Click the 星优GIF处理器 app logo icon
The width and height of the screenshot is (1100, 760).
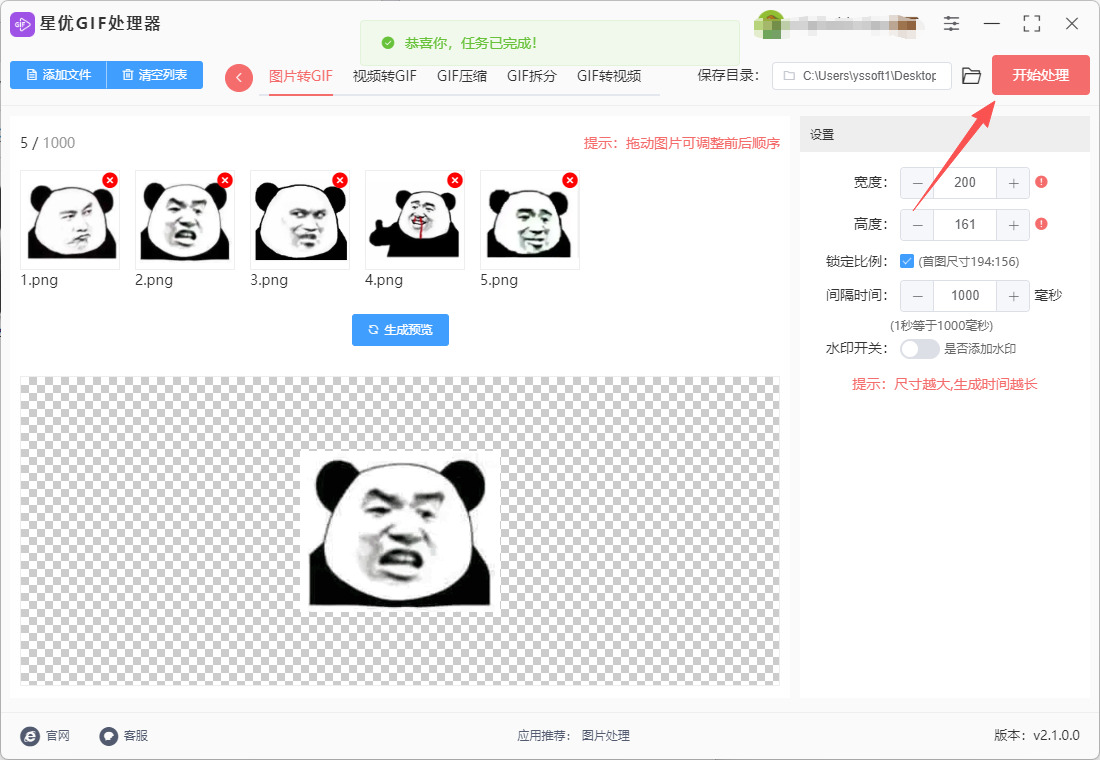[22, 24]
